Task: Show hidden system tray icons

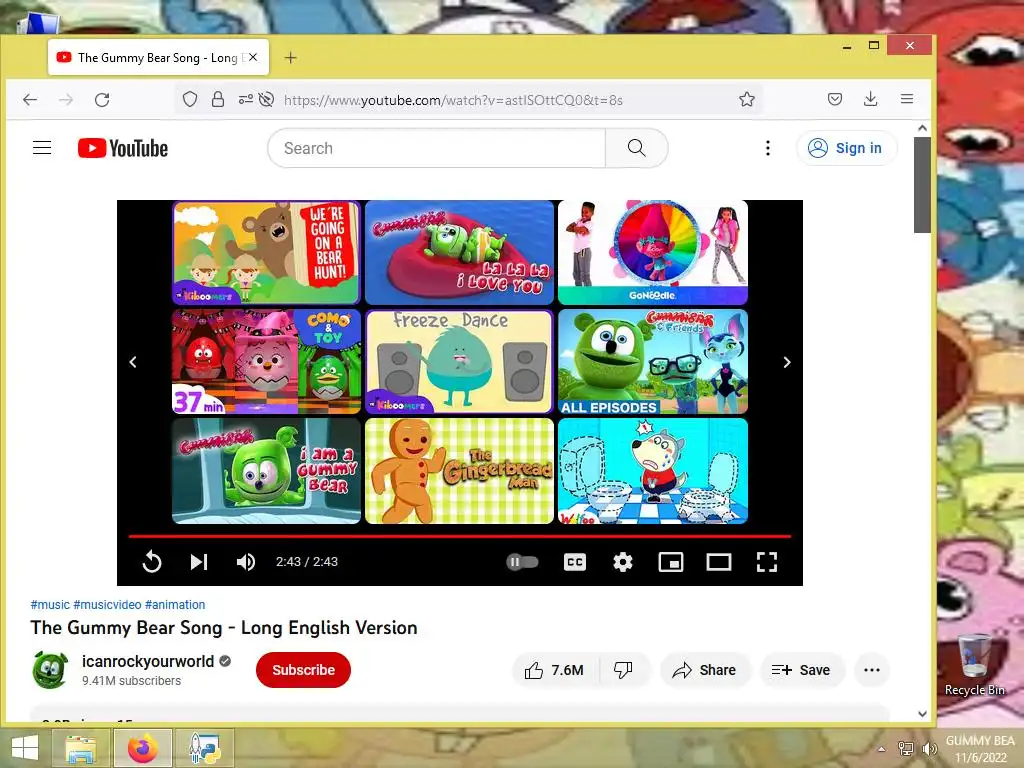Action: tap(882, 749)
